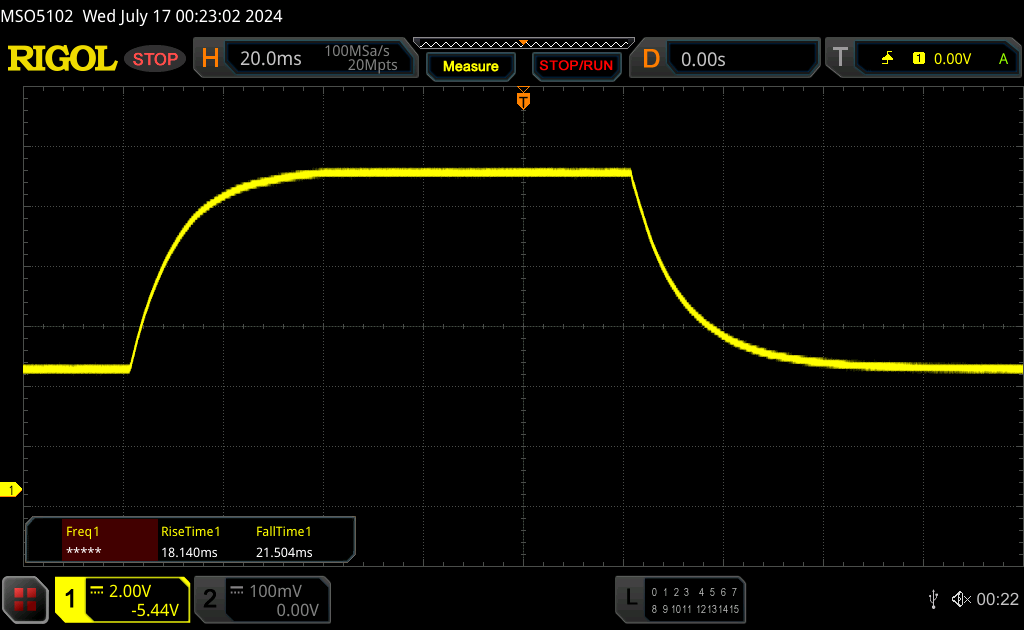
Task: Click the trigger mode A indicator
Action: pos(1003,59)
